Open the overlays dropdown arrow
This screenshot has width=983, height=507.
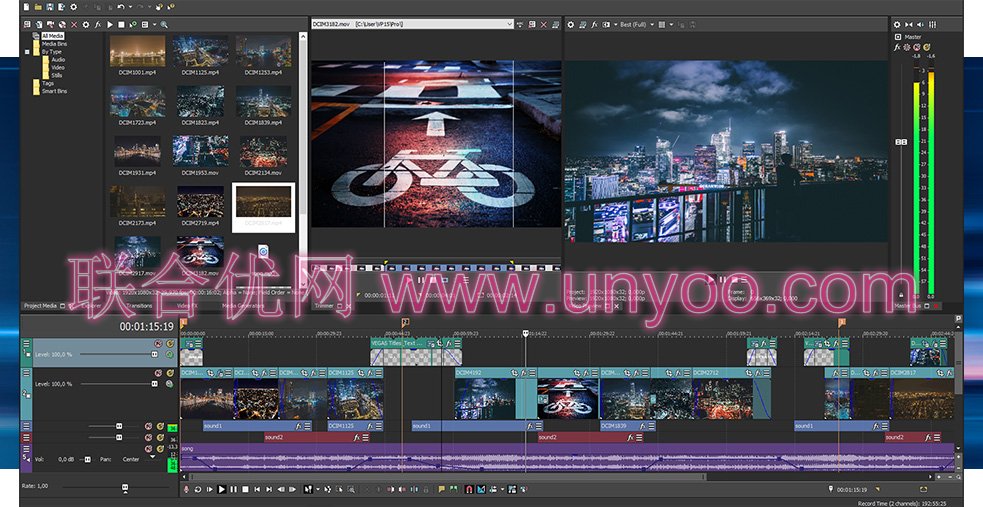671,24
